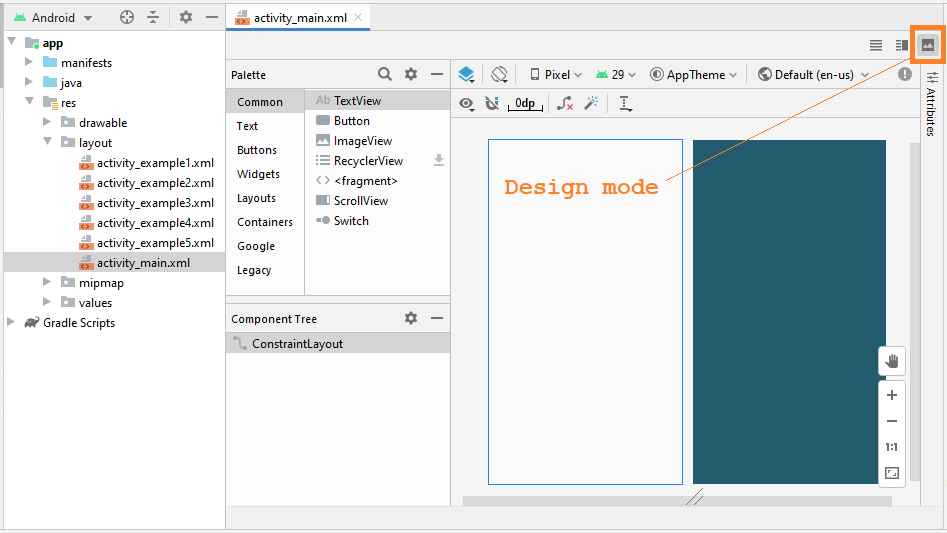Activate the pan hand tool
Screen dimensions: 947x533
[x=891, y=361]
